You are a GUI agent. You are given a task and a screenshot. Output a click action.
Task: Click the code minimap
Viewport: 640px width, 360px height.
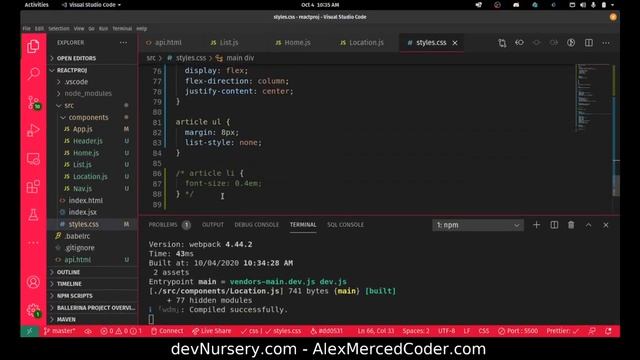click(x=594, y=98)
